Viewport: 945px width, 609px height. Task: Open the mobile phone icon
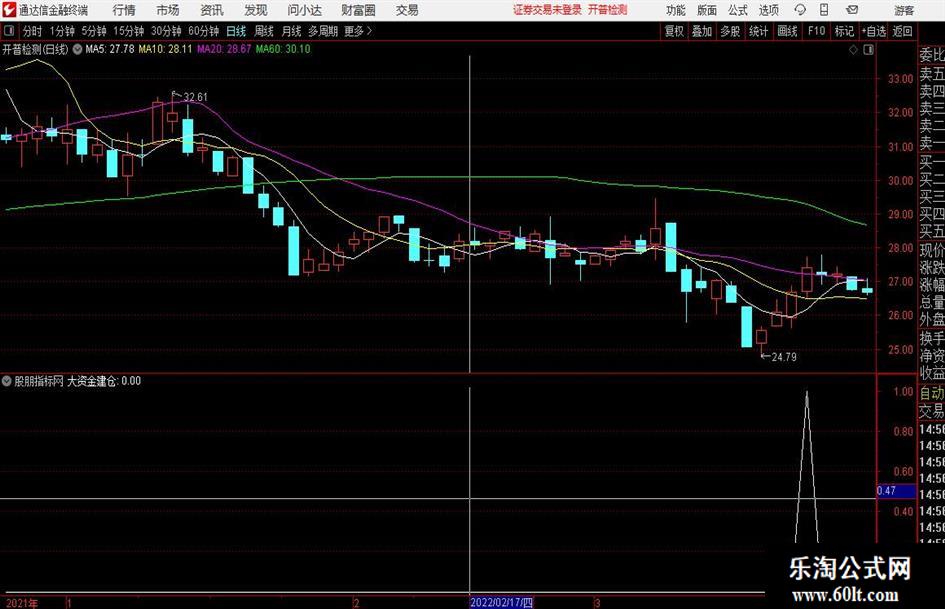coord(824,10)
